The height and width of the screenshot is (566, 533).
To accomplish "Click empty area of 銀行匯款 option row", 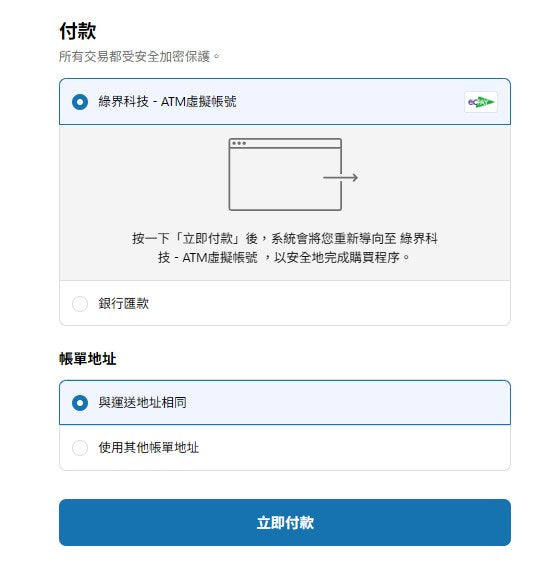I will pos(325,304).
